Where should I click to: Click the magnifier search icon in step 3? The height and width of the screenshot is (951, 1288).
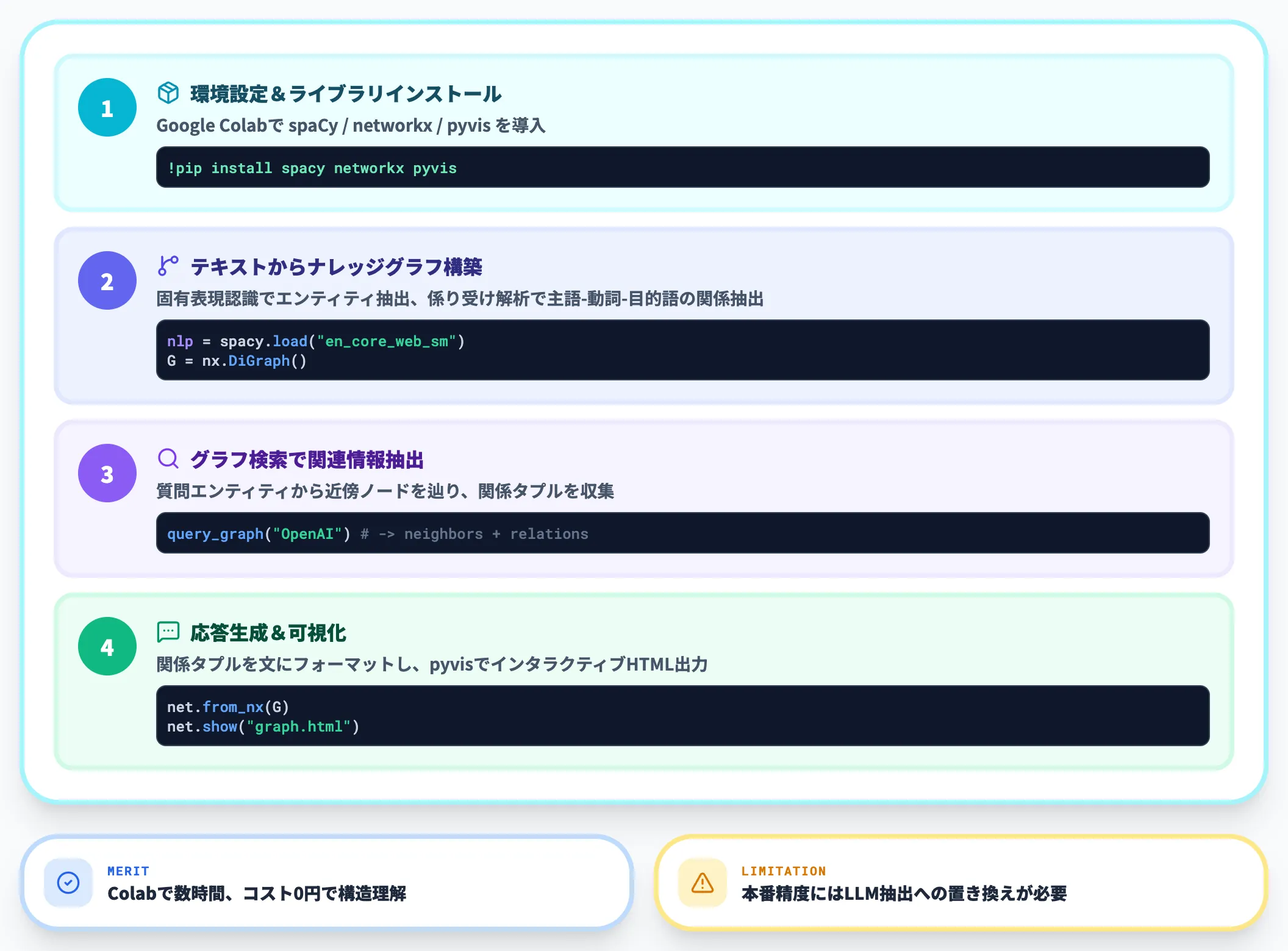(x=168, y=458)
